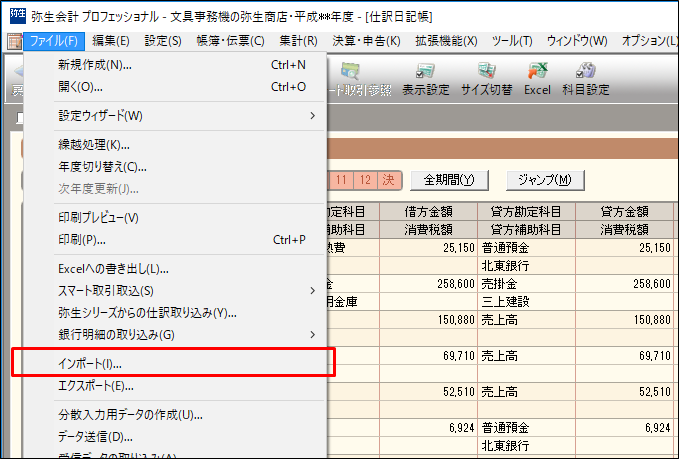Click the 借方金額 column header
This screenshot has width=679, height=459.
tap(428, 211)
